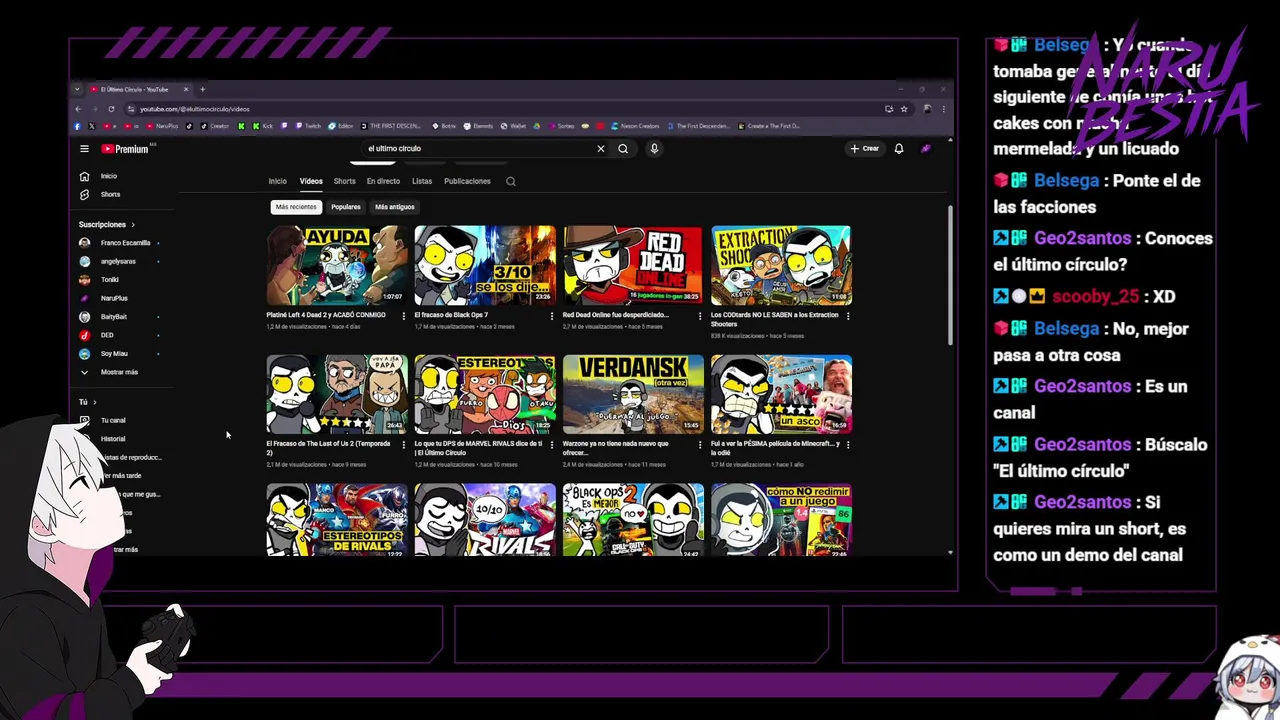Switch to the Inicio channel tab
1280x720 pixels.
[x=277, y=182]
